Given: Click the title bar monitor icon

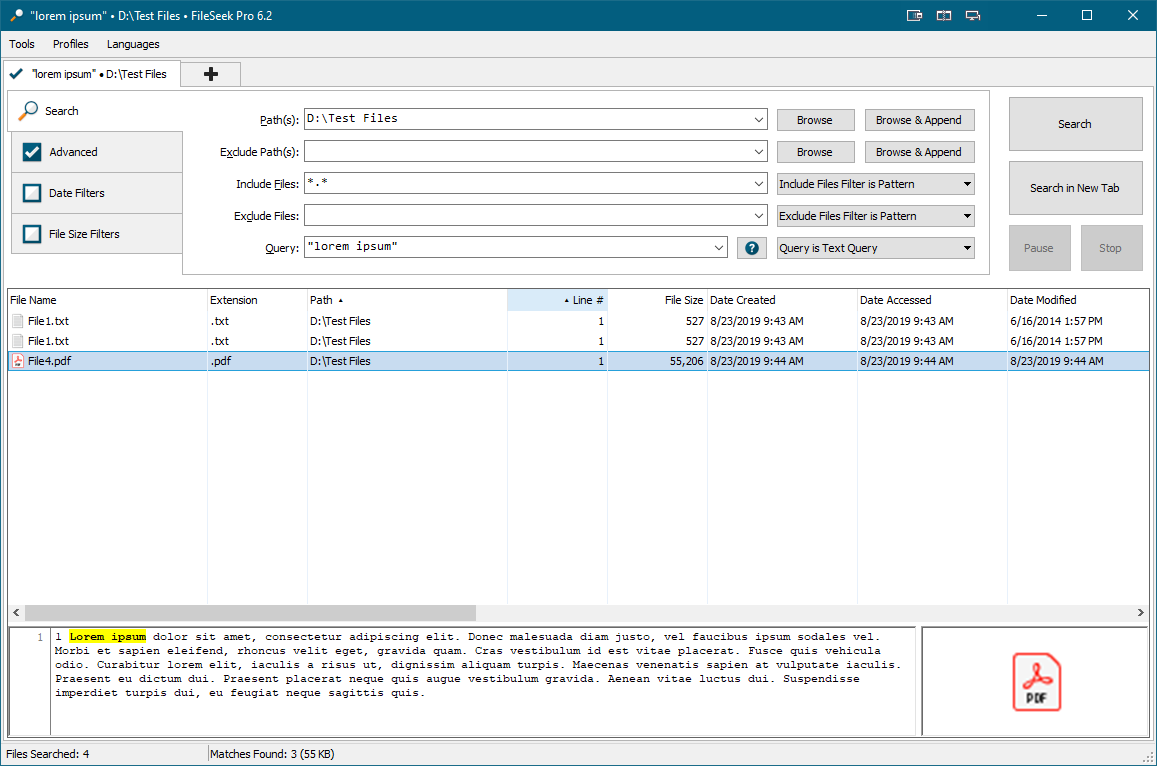Looking at the screenshot, I should (x=972, y=15).
